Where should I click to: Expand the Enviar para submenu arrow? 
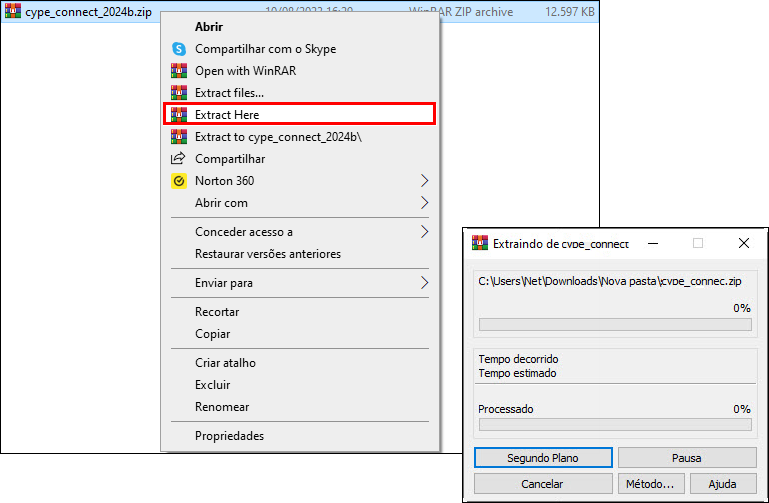[x=425, y=283]
